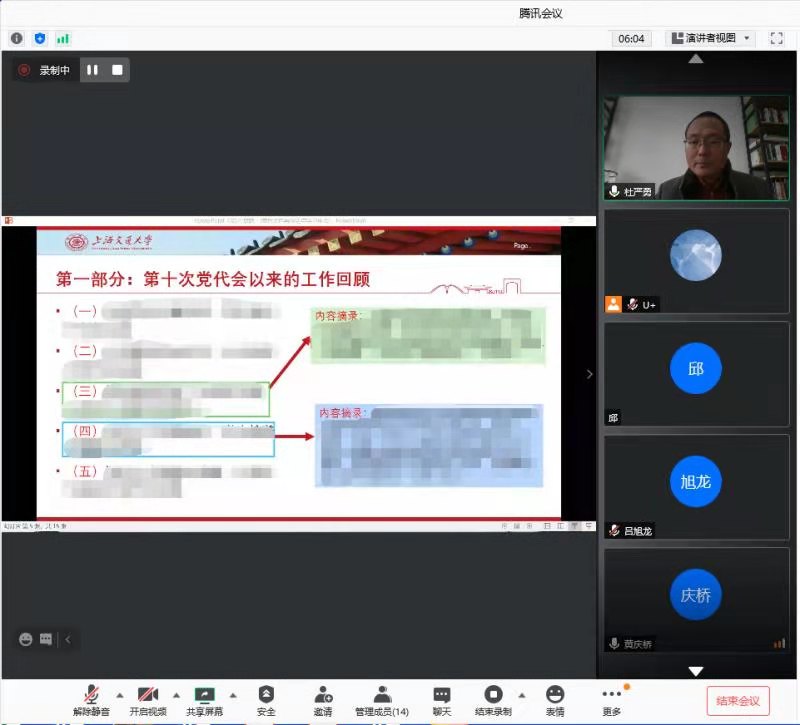Click the 更多 more options icon
The width and height of the screenshot is (800, 725).
click(x=611, y=700)
